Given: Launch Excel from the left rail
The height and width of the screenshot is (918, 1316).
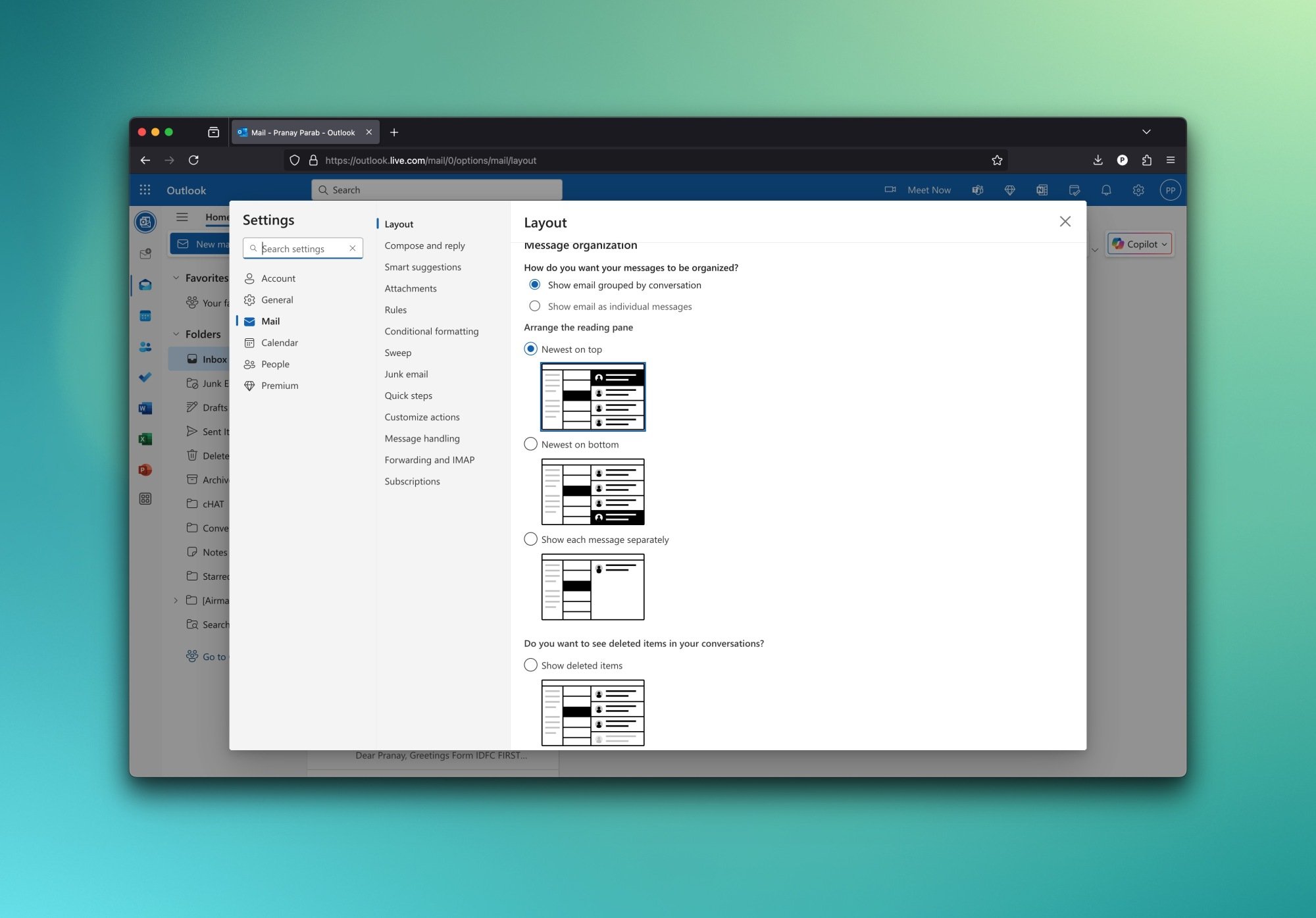Looking at the screenshot, I should point(145,439).
